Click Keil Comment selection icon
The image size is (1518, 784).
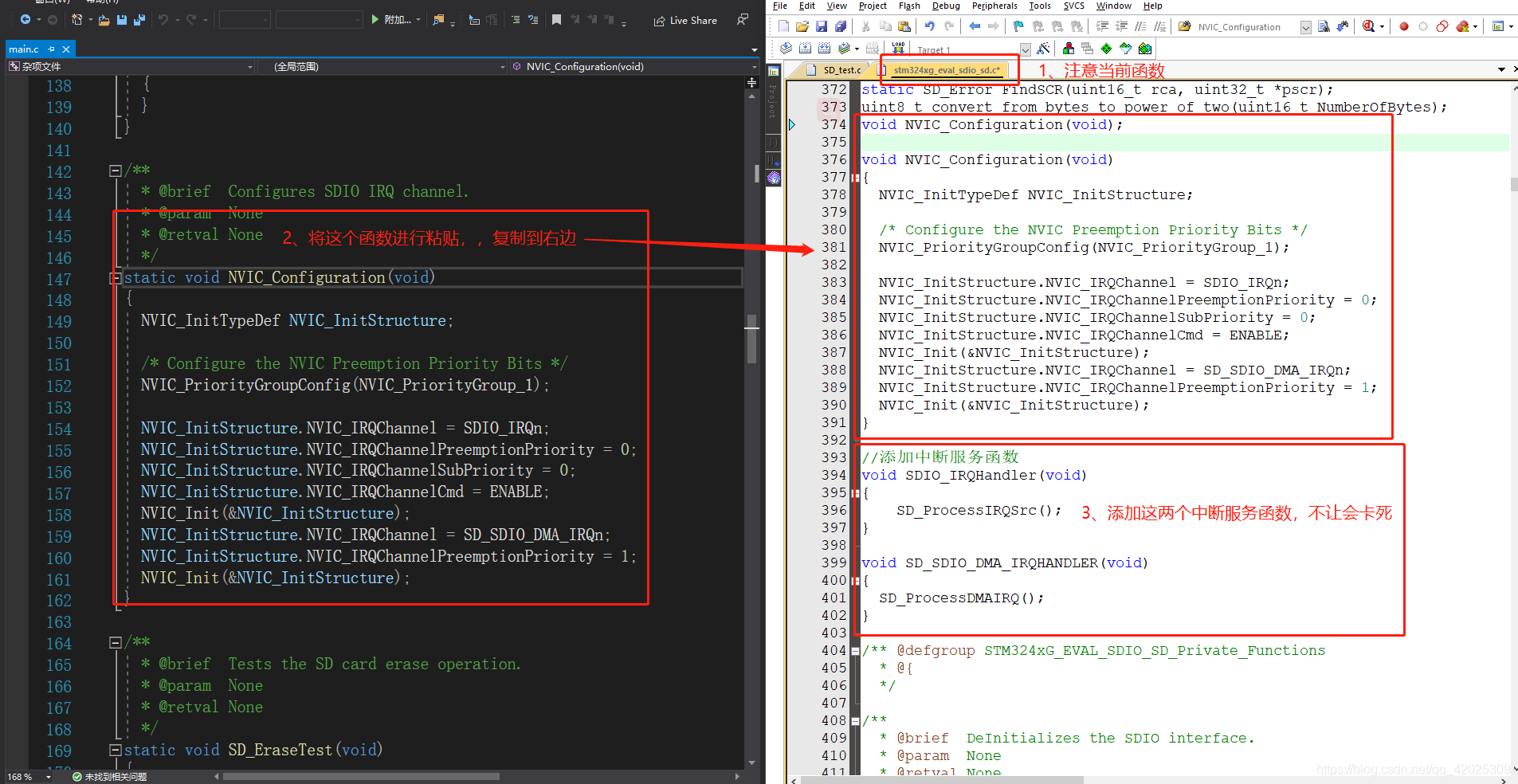tap(1140, 26)
